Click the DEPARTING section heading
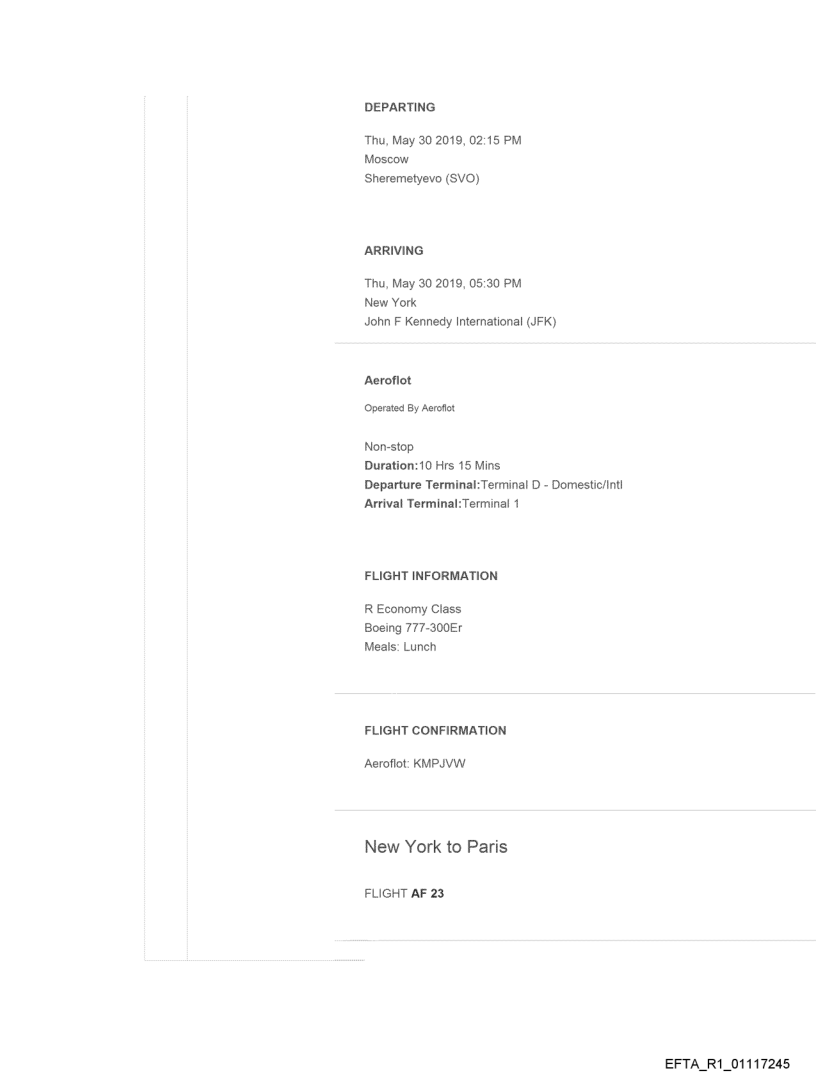 pyautogui.click(x=400, y=107)
